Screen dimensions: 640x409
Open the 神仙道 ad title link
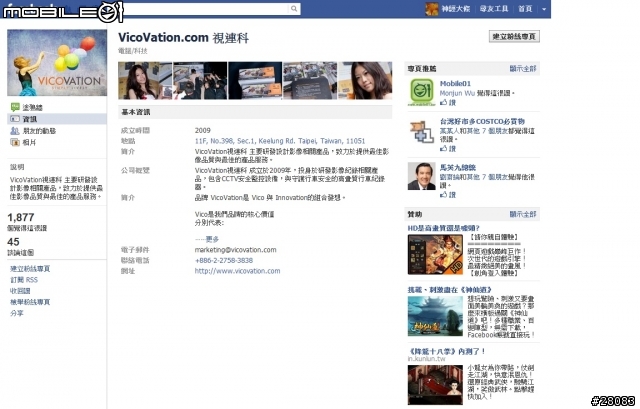point(449,290)
